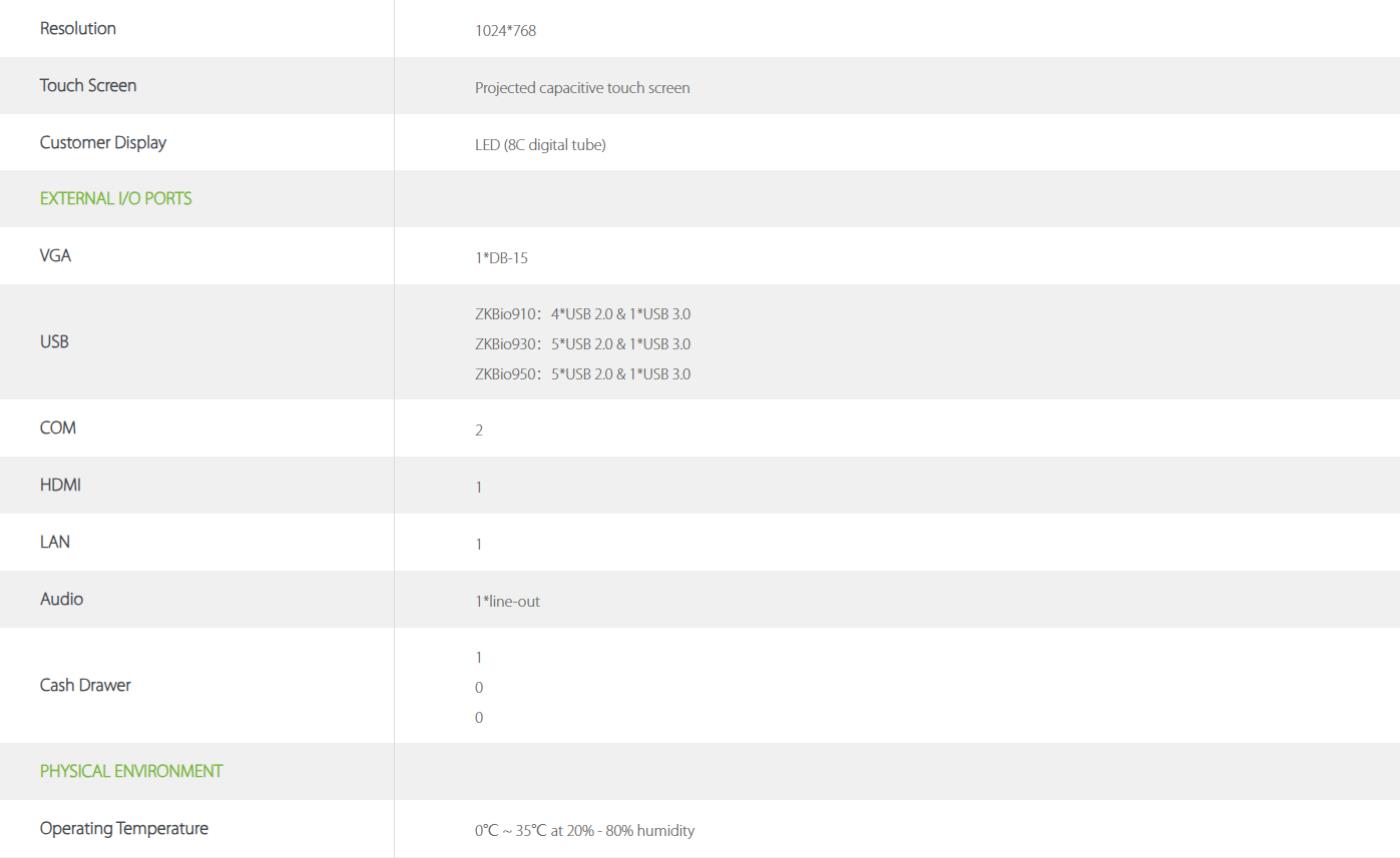Click the Cash Drawer label
The image size is (1400, 858).
85,685
